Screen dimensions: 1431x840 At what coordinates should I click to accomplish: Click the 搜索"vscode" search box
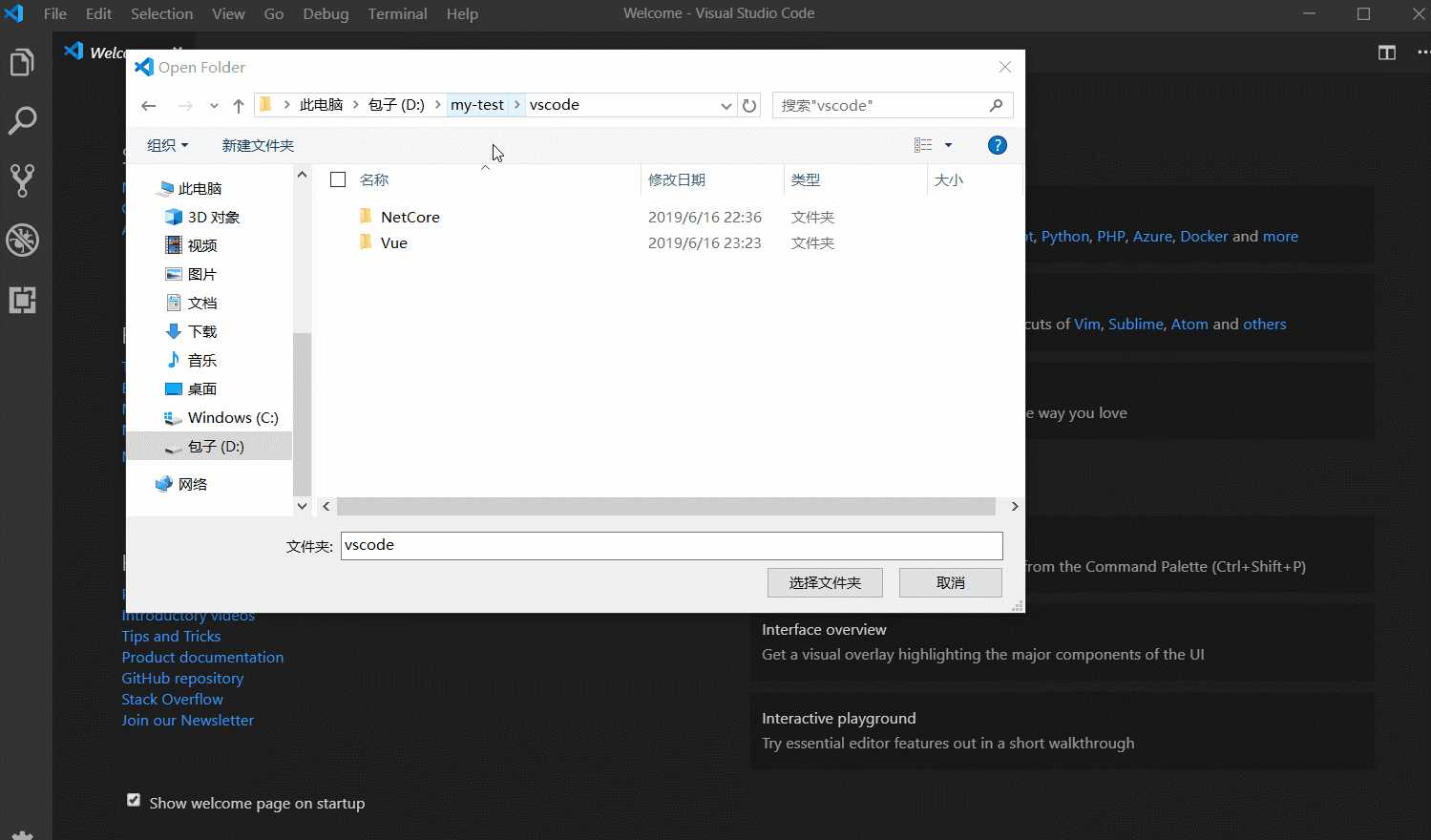coord(892,105)
